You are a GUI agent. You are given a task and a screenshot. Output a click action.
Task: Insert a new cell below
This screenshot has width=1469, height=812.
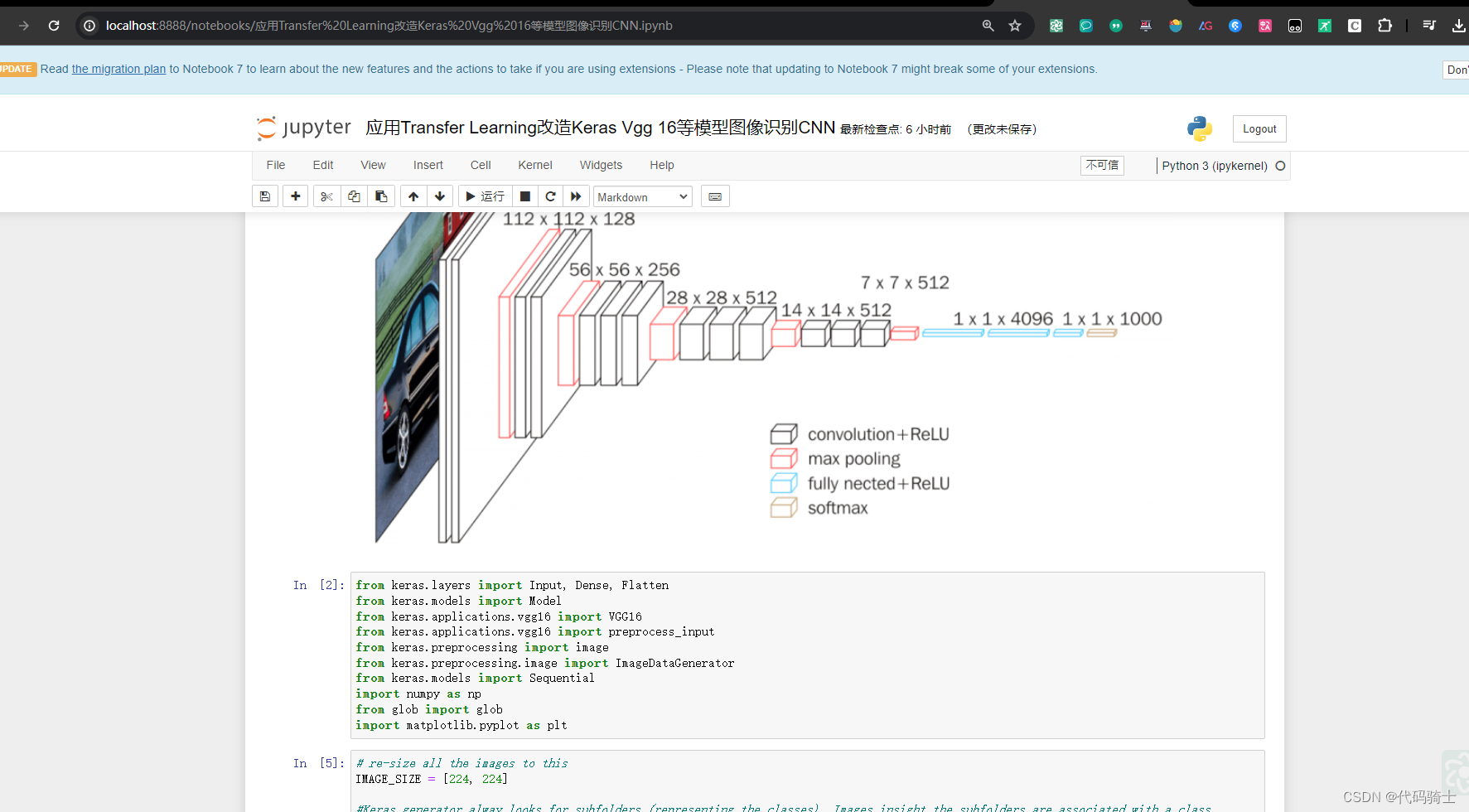point(295,196)
